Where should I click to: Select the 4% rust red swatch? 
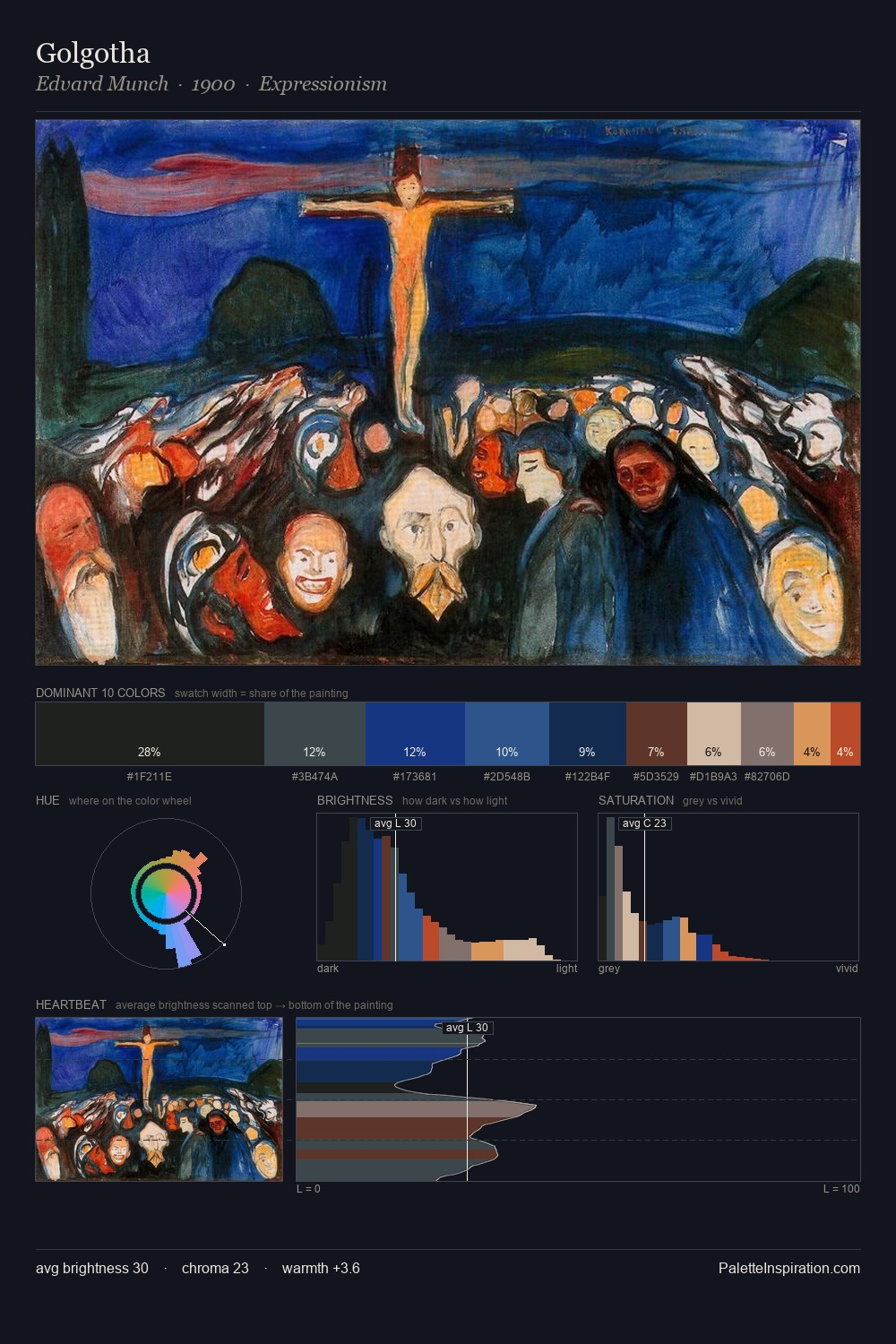pos(845,734)
